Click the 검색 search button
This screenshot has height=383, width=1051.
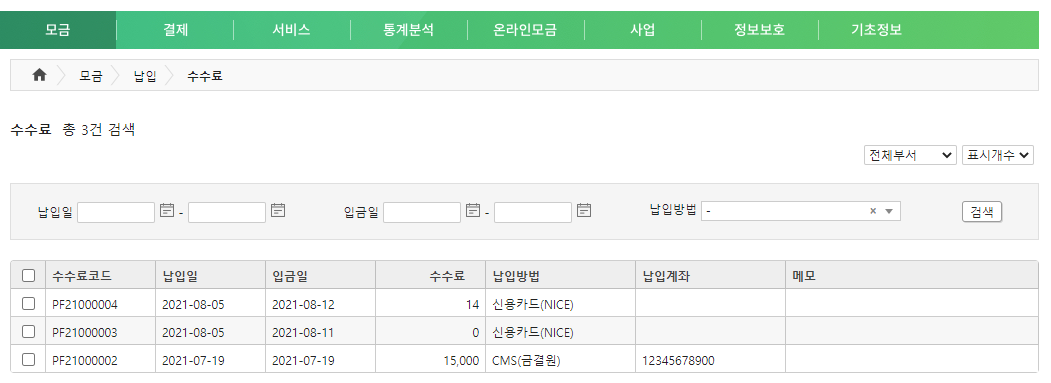982,212
